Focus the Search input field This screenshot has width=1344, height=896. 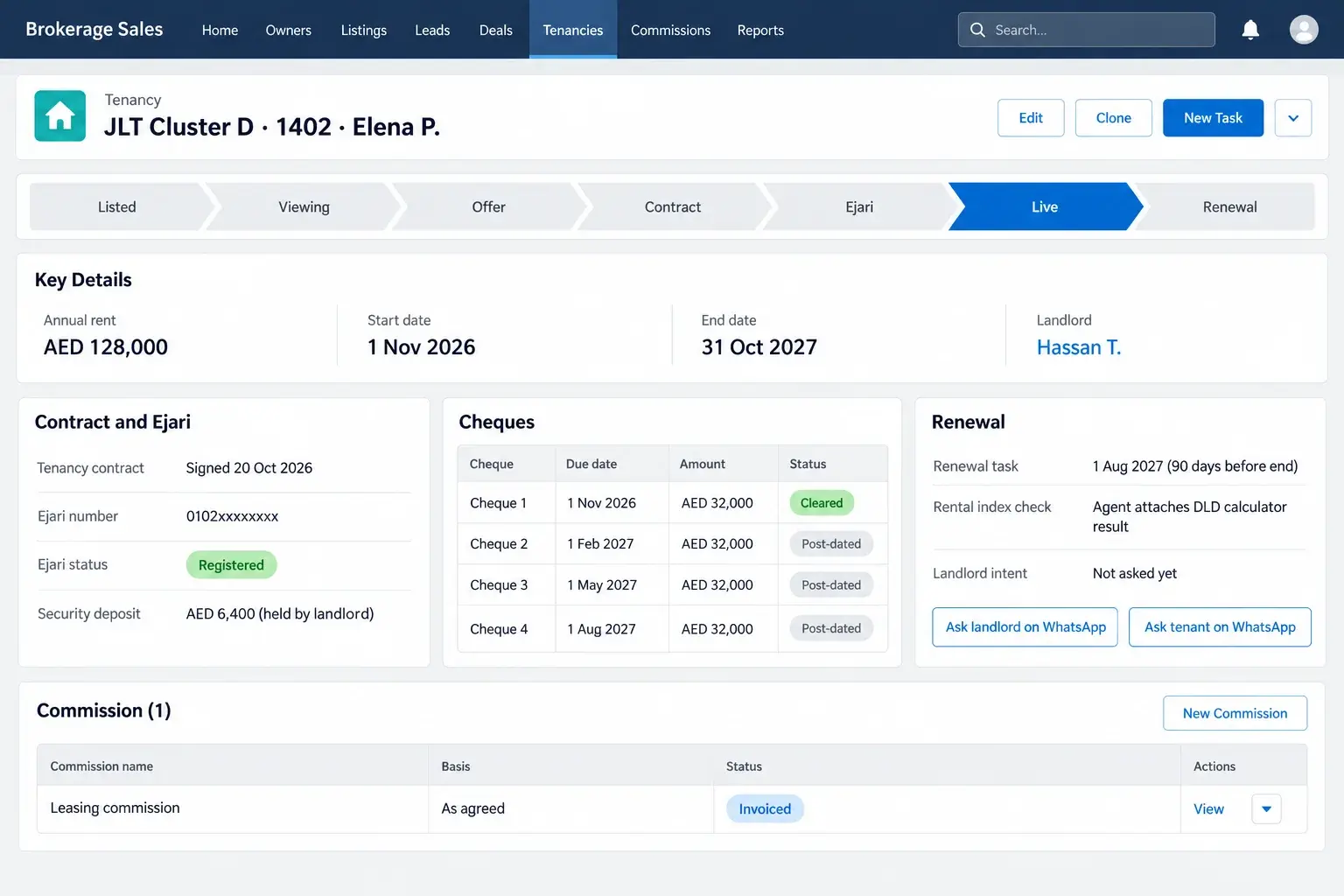pyautogui.click(x=1087, y=30)
